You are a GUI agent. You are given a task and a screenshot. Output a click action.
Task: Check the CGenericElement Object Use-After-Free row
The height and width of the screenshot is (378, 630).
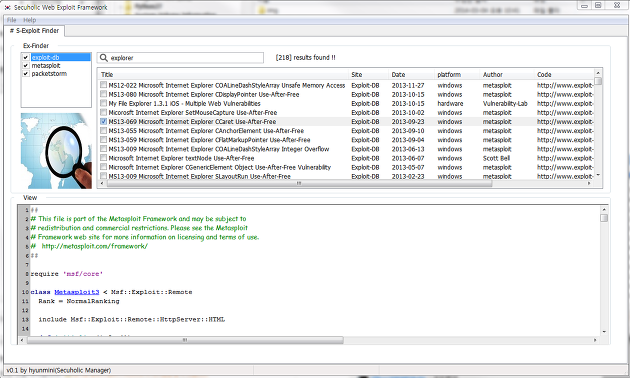click(104, 167)
